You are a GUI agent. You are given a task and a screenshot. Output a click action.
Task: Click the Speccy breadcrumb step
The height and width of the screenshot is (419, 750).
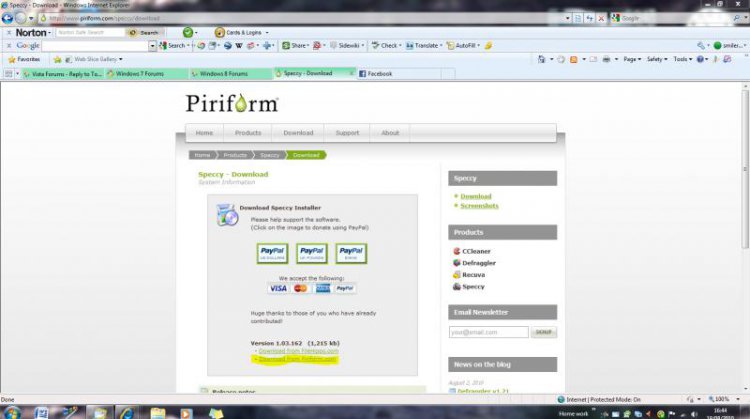pyautogui.click(x=269, y=155)
